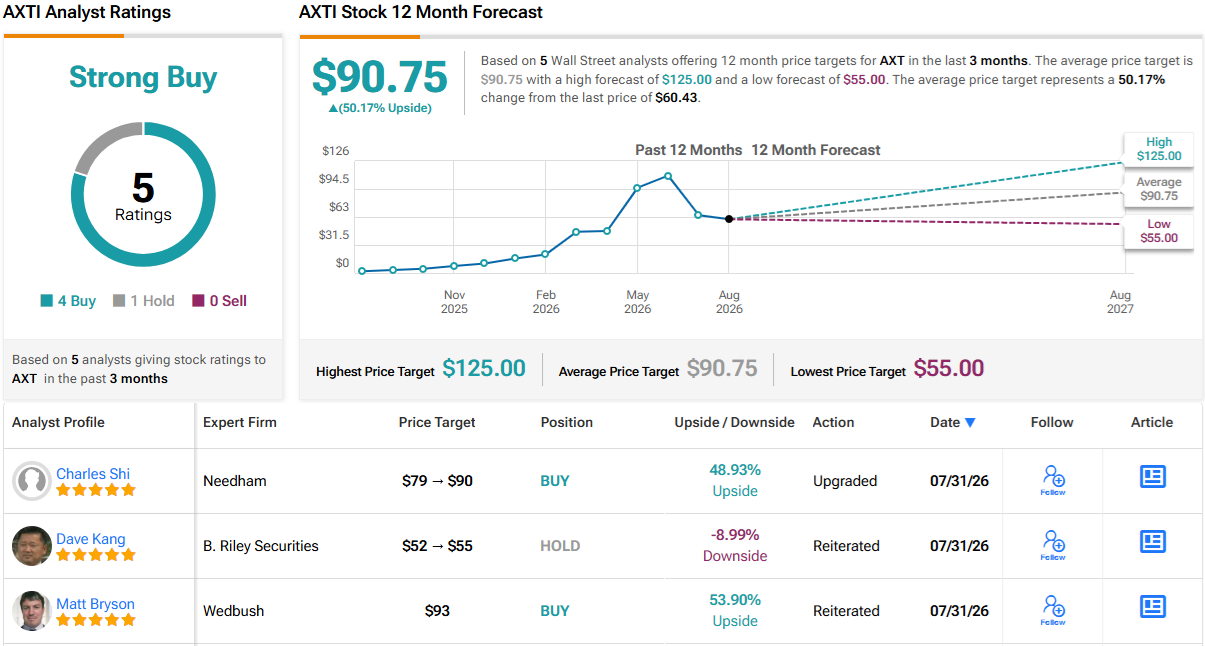Open article for B. Riley Securities rating
Viewport: 1205px width, 646px height.
click(x=1153, y=542)
